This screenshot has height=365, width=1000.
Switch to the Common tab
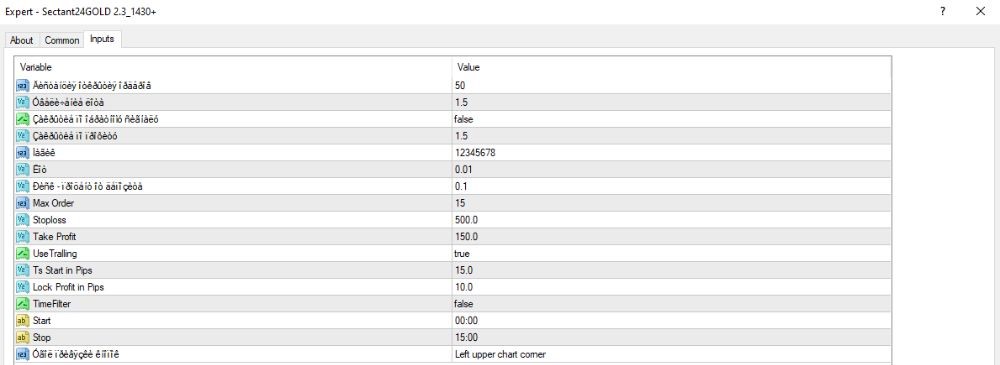[x=62, y=40]
